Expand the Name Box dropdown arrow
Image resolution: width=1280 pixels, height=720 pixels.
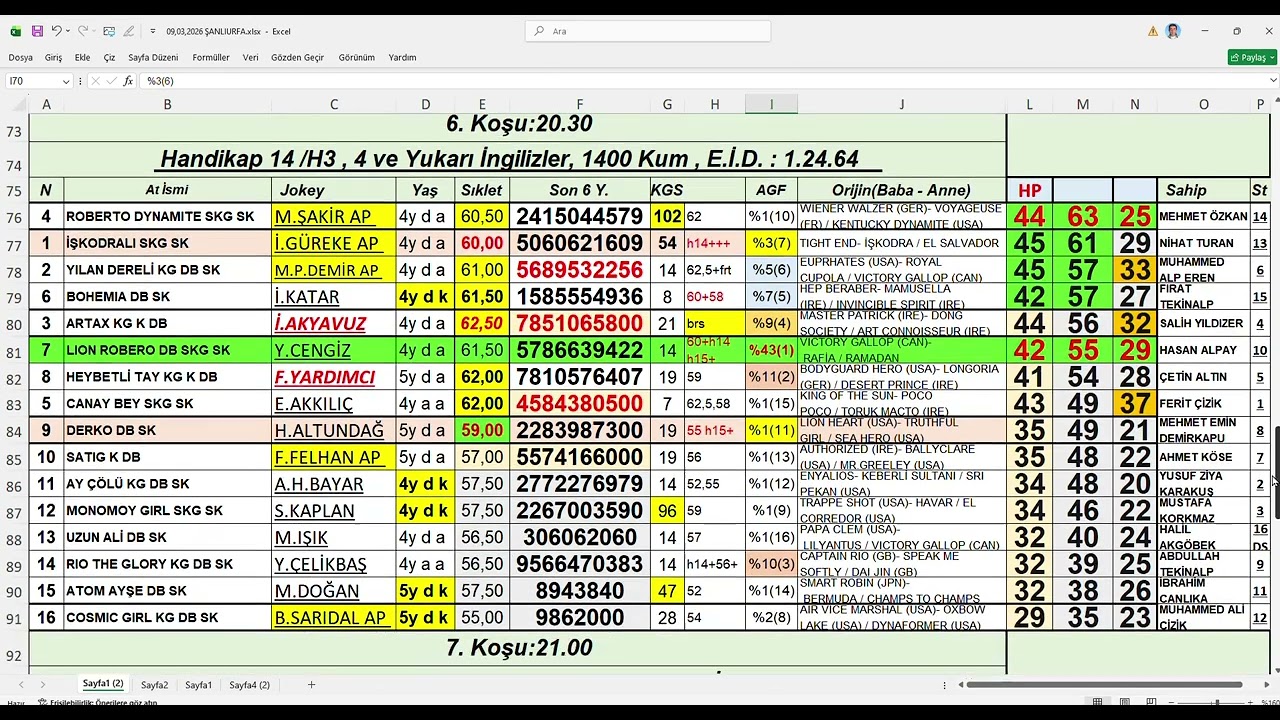[66, 81]
